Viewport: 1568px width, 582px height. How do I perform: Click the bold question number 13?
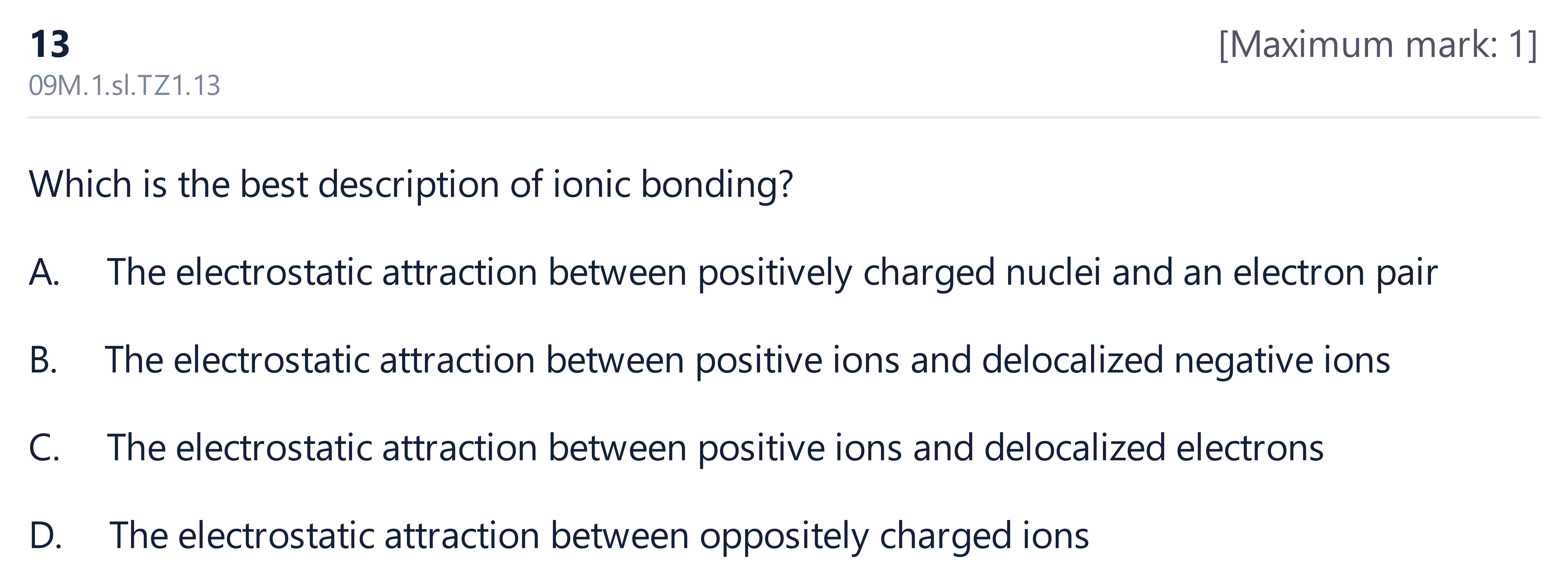pyautogui.click(x=49, y=45)
